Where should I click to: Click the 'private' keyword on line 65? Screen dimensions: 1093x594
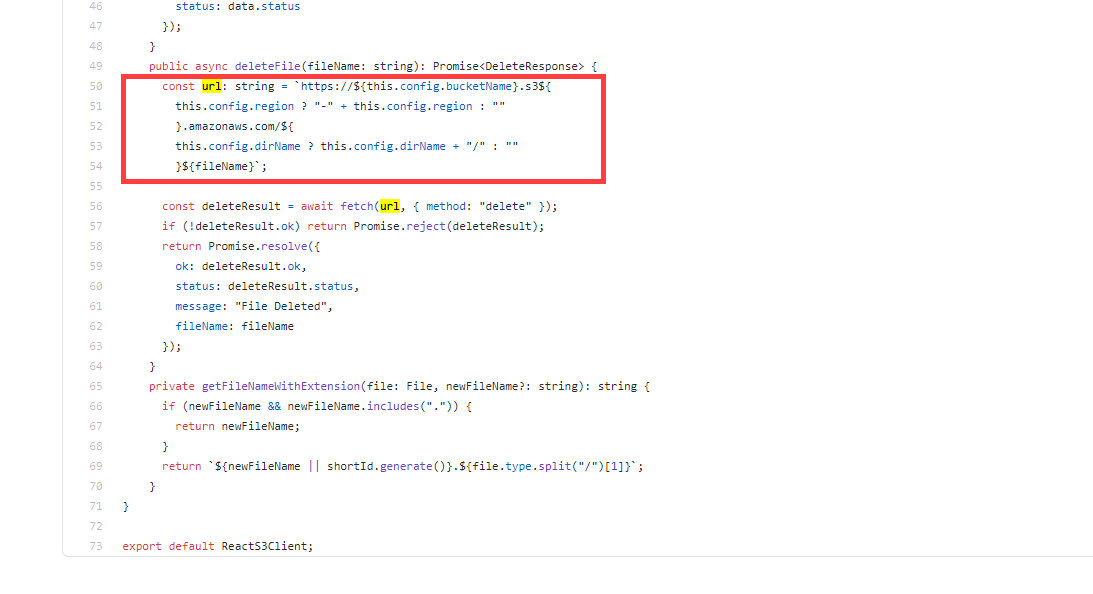click(171, 386)
